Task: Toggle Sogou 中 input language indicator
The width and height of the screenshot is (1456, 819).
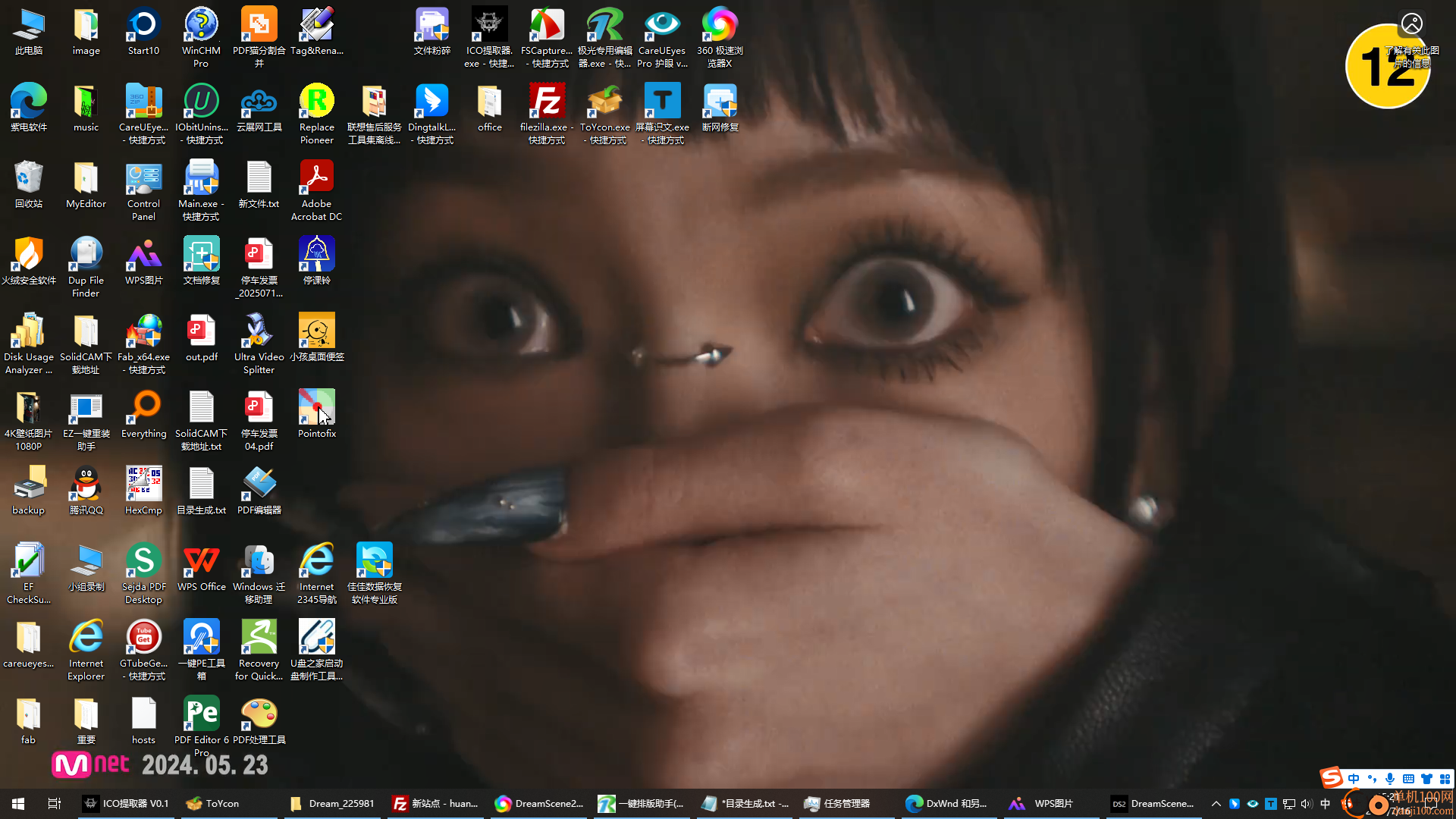Action: [1354, 779]
